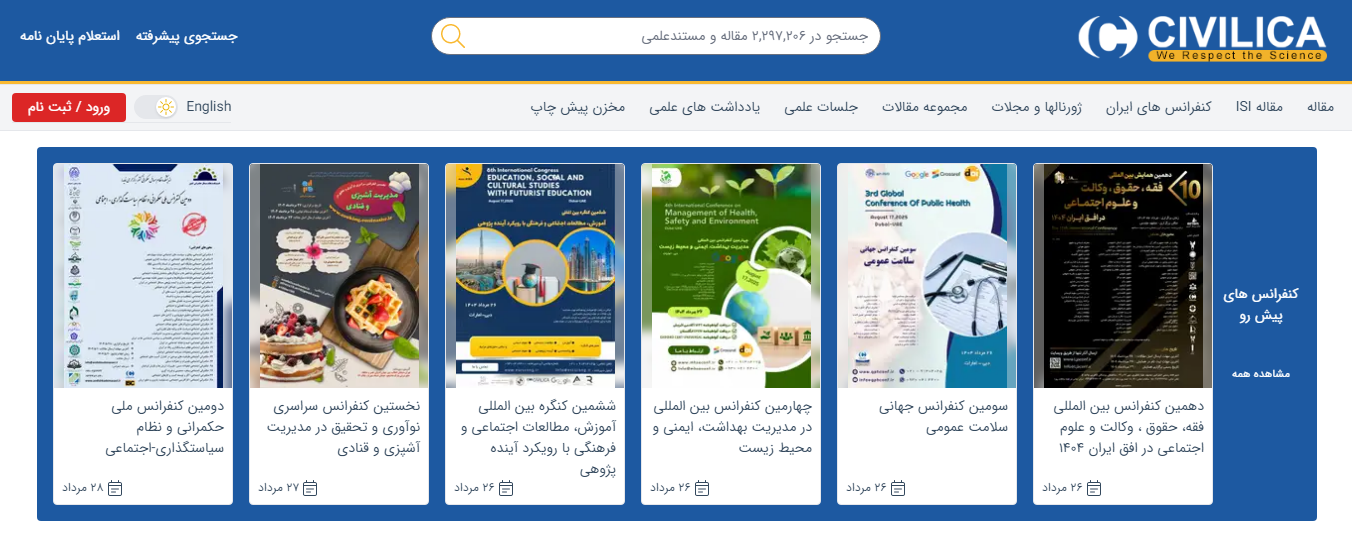Open the مقاله ISI menu item
The image size is (1352, 547).
pos(1259,107)
